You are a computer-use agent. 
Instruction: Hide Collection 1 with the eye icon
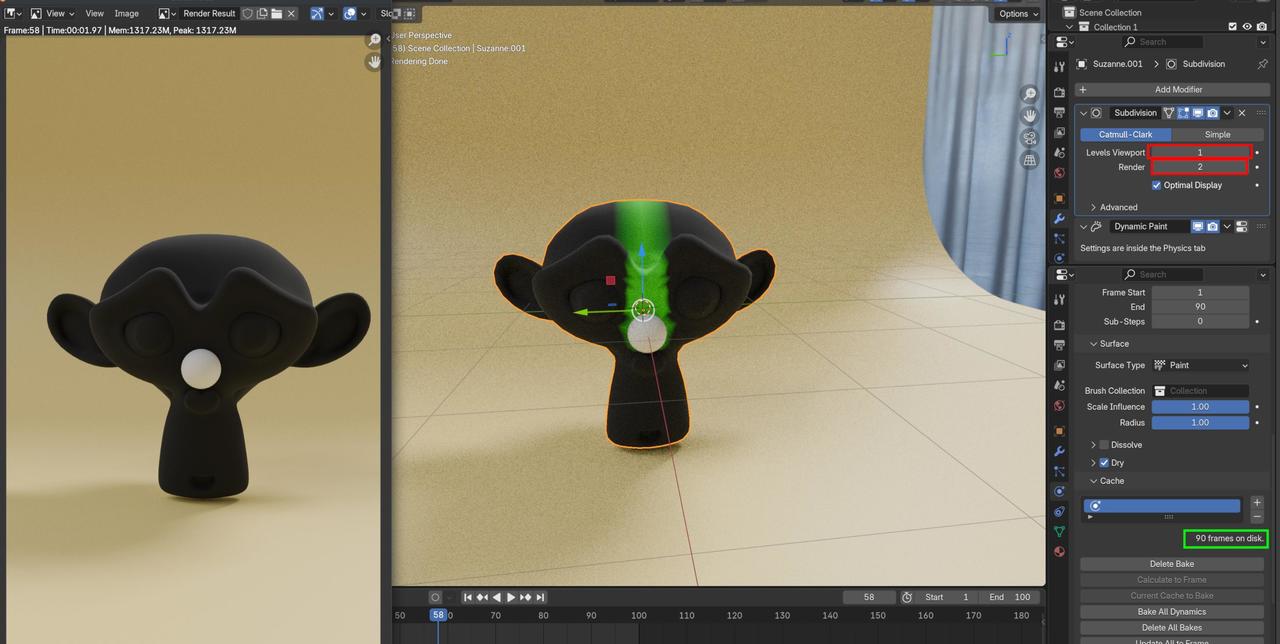(x=1247, y=27)
